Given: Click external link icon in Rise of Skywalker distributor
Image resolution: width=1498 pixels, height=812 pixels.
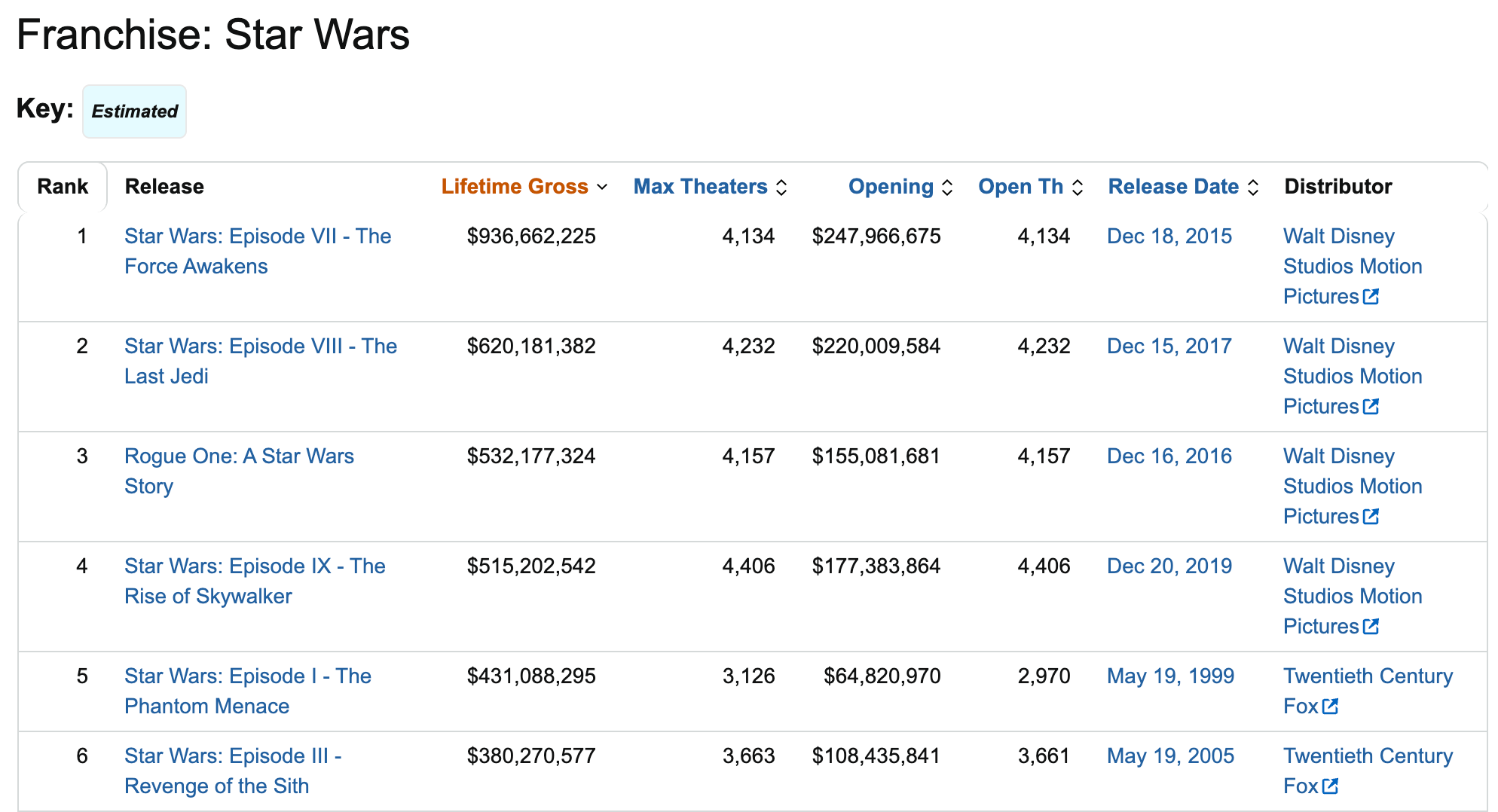Looking at the screenshot, I should pyautogui.click(x=1371, y=627).
